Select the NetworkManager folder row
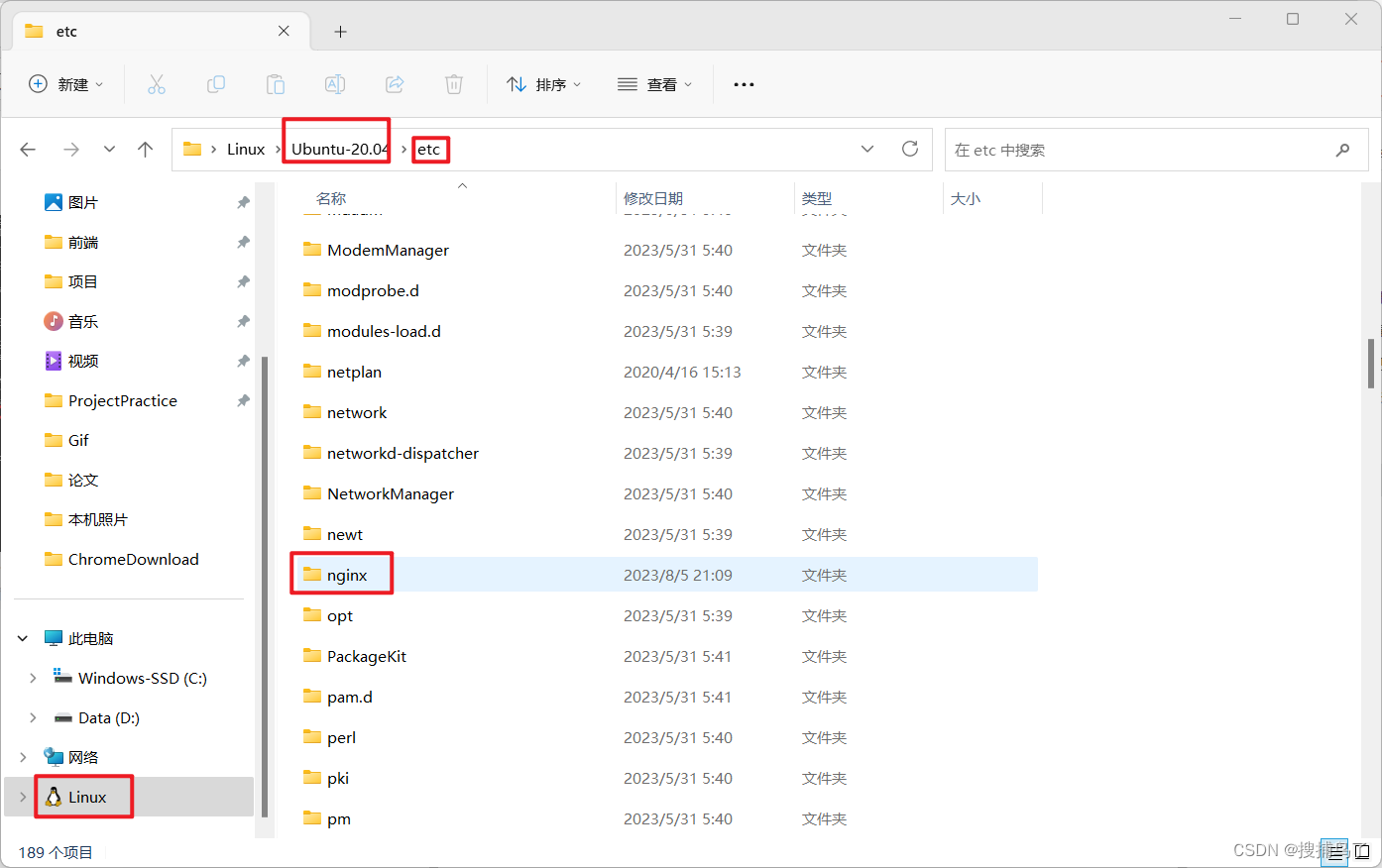 tap(669, 493)
